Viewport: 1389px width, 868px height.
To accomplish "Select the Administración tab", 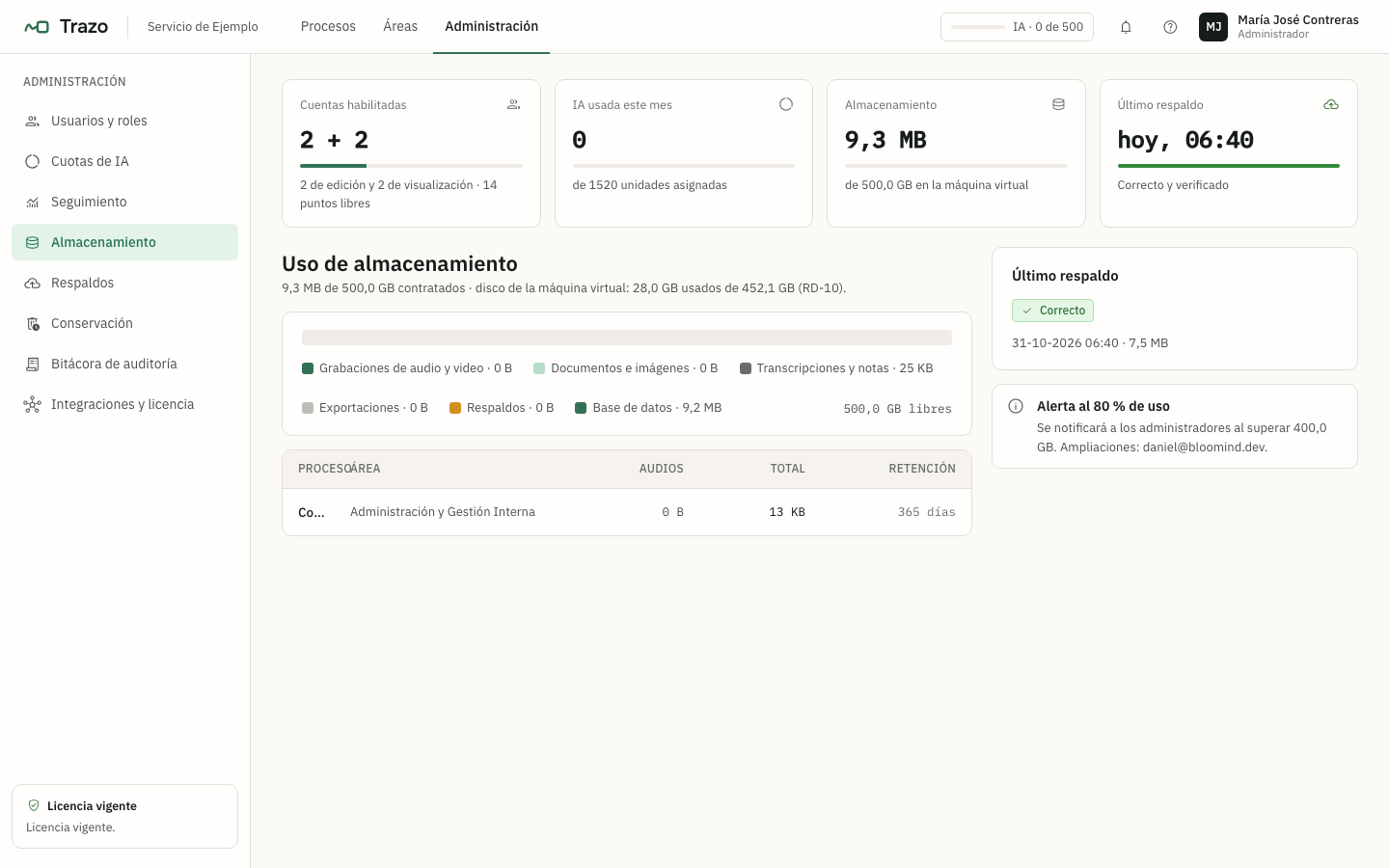I will coord(492,26).
